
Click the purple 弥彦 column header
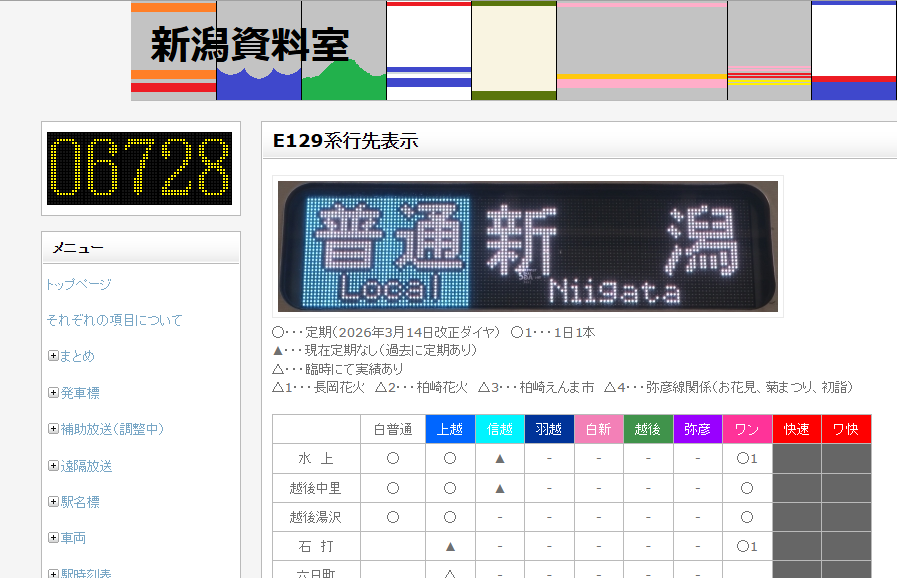[697, 429]
